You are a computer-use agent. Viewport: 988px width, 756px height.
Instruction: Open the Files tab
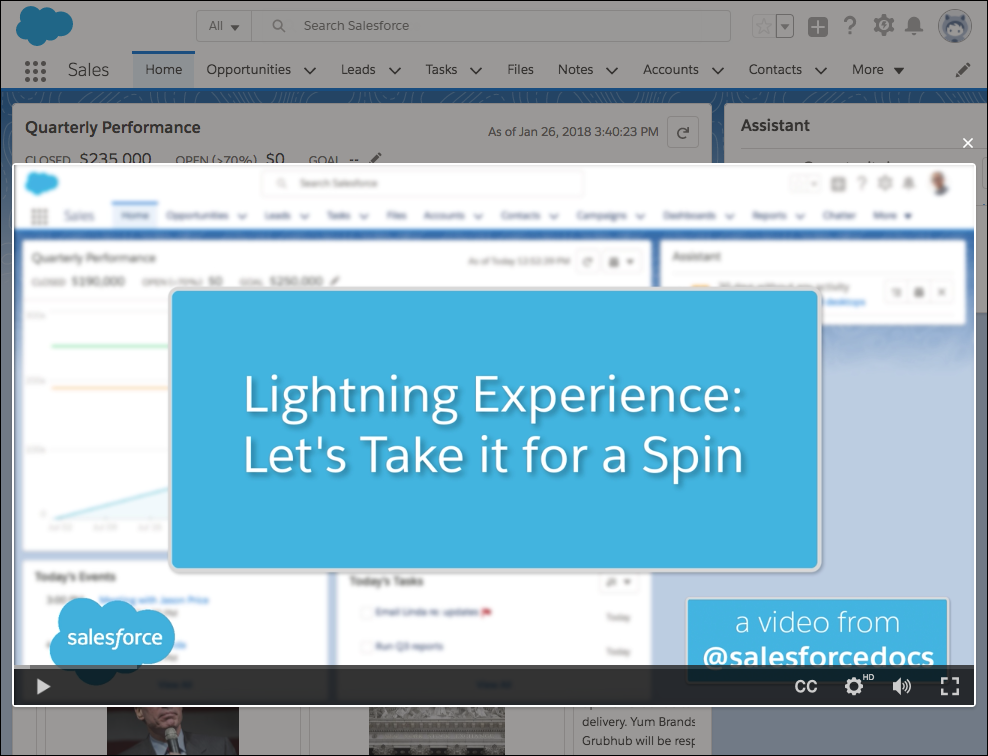click(x=520, y=69)
